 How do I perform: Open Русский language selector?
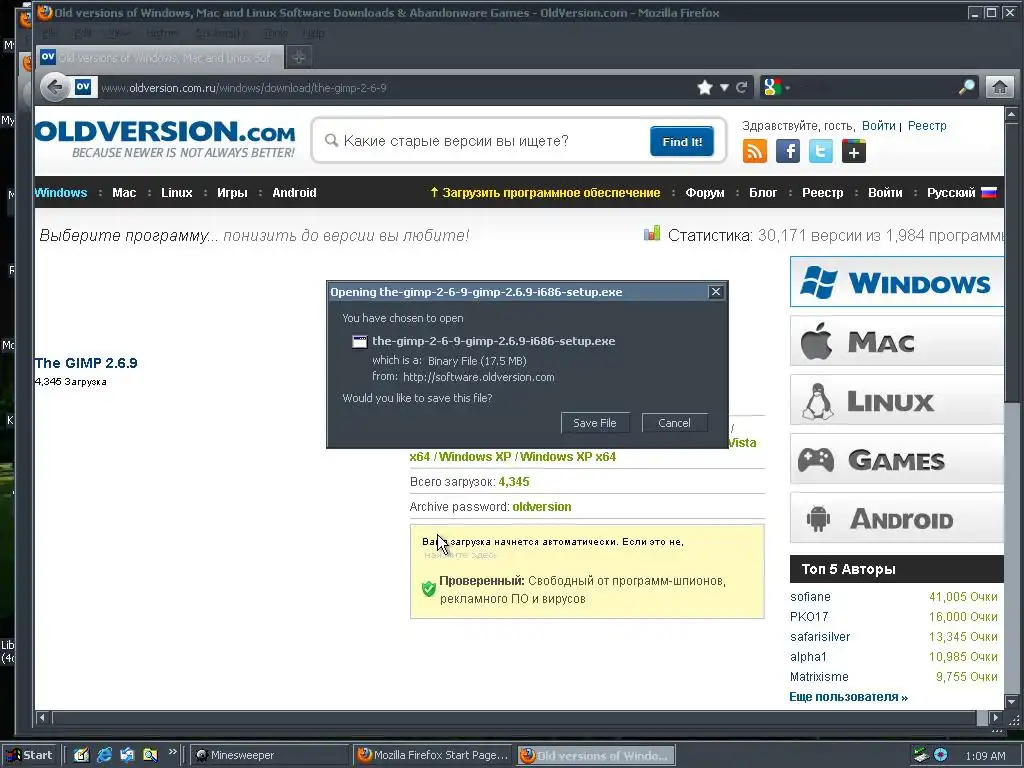pyautogui.click(x=961, y=193)
